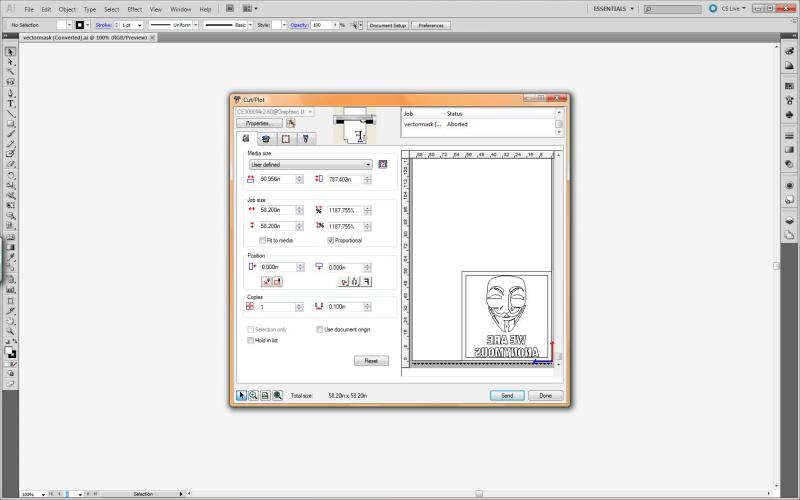Open the File menu

pyautogui.click(x=29, y=9)
